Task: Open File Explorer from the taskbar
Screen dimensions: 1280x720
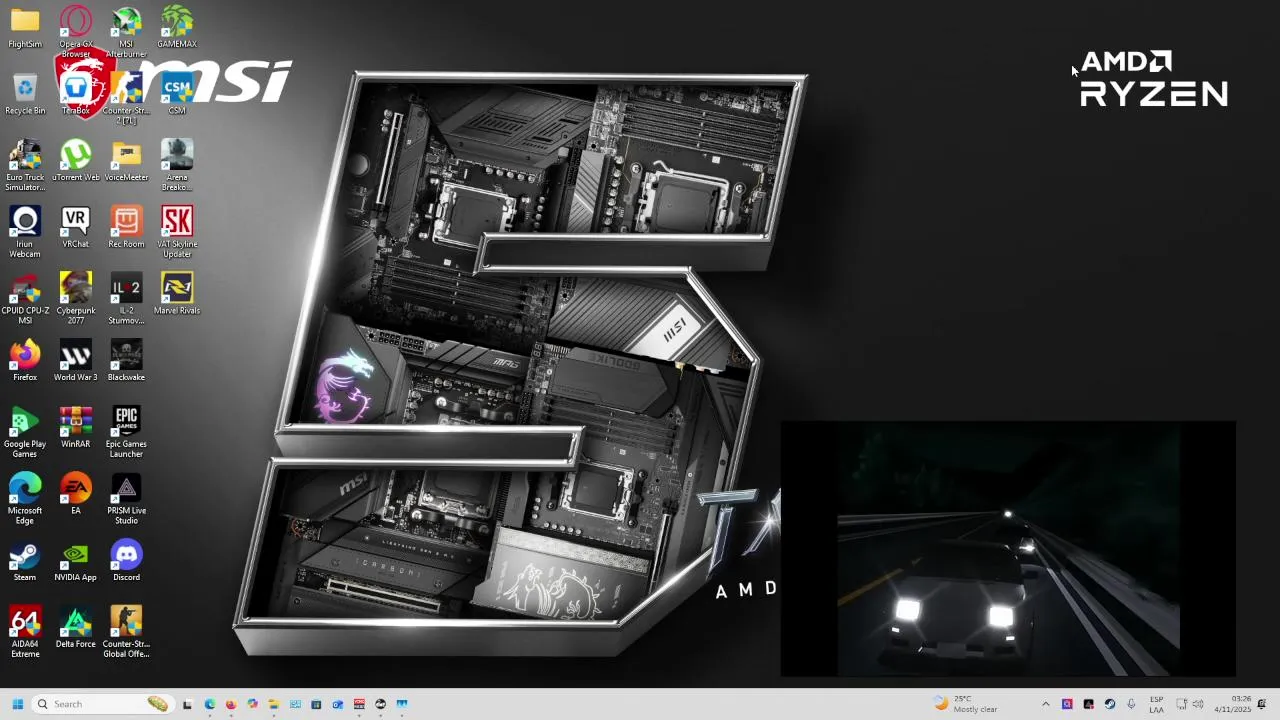Action: tap(273, 704)
